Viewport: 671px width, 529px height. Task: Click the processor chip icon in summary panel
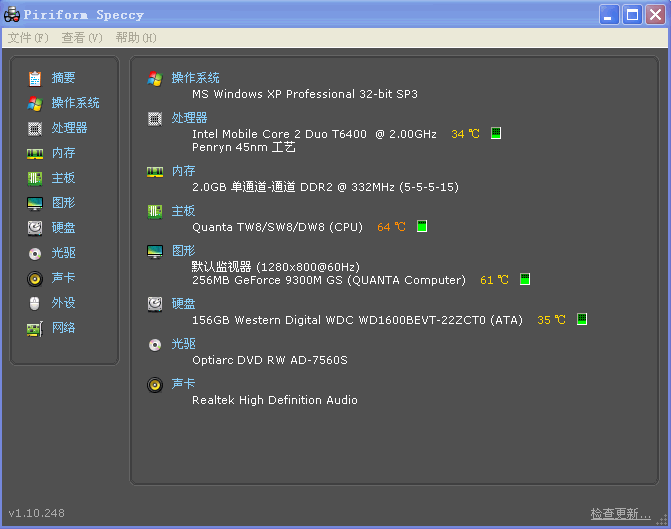155,119
